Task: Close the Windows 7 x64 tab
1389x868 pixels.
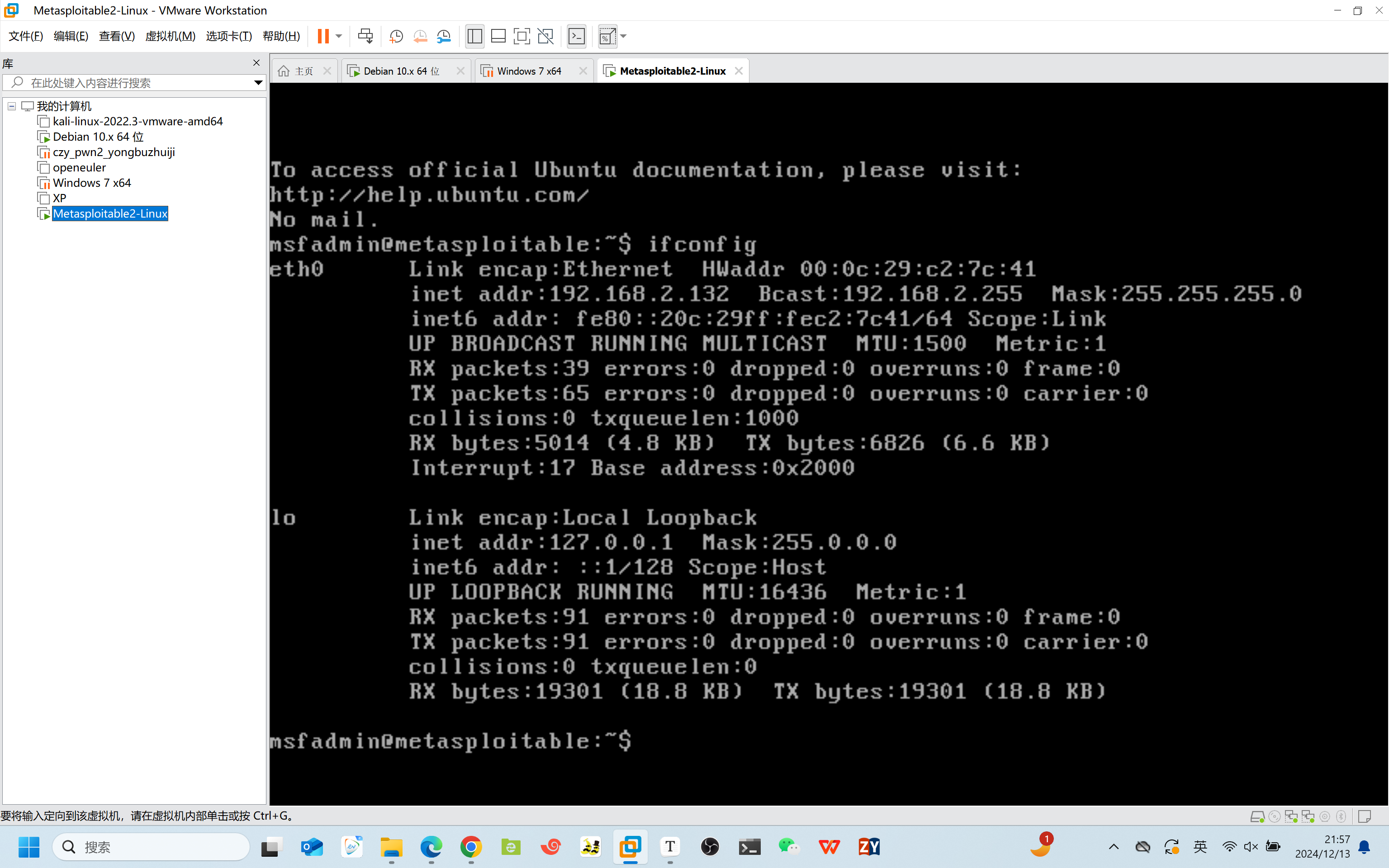Action: pyautogui.click(x=583, y=71)
